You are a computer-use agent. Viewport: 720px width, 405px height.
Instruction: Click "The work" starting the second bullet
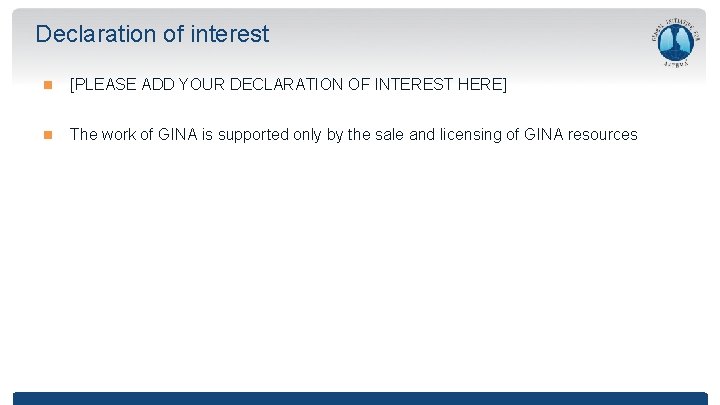(x=103, y=134)
